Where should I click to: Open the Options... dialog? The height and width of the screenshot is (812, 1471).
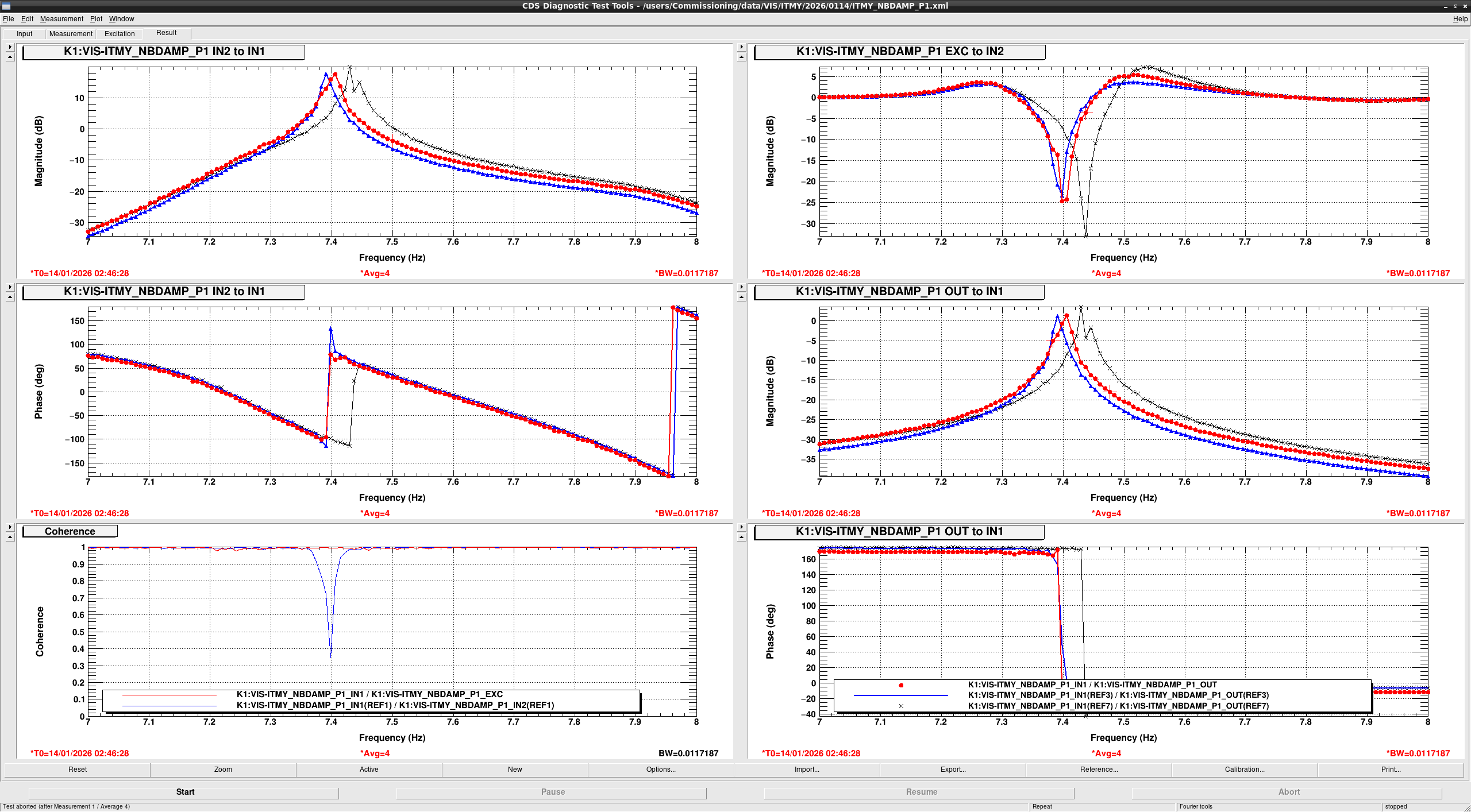point(661,770)
